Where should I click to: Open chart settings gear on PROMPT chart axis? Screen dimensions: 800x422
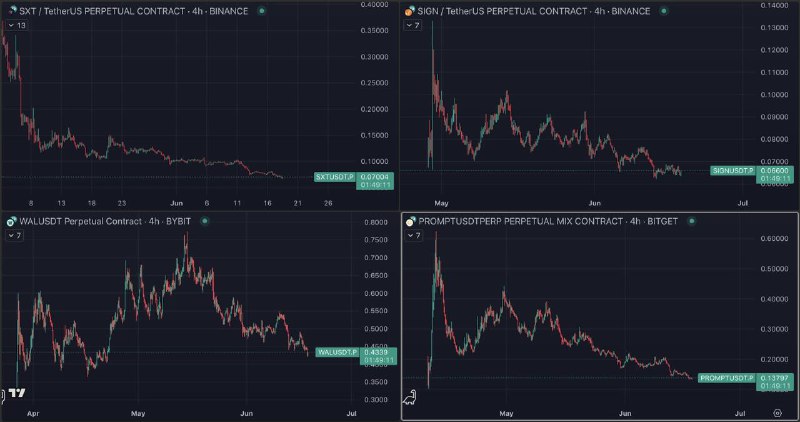pyautogui.click(x=778, y=413)
